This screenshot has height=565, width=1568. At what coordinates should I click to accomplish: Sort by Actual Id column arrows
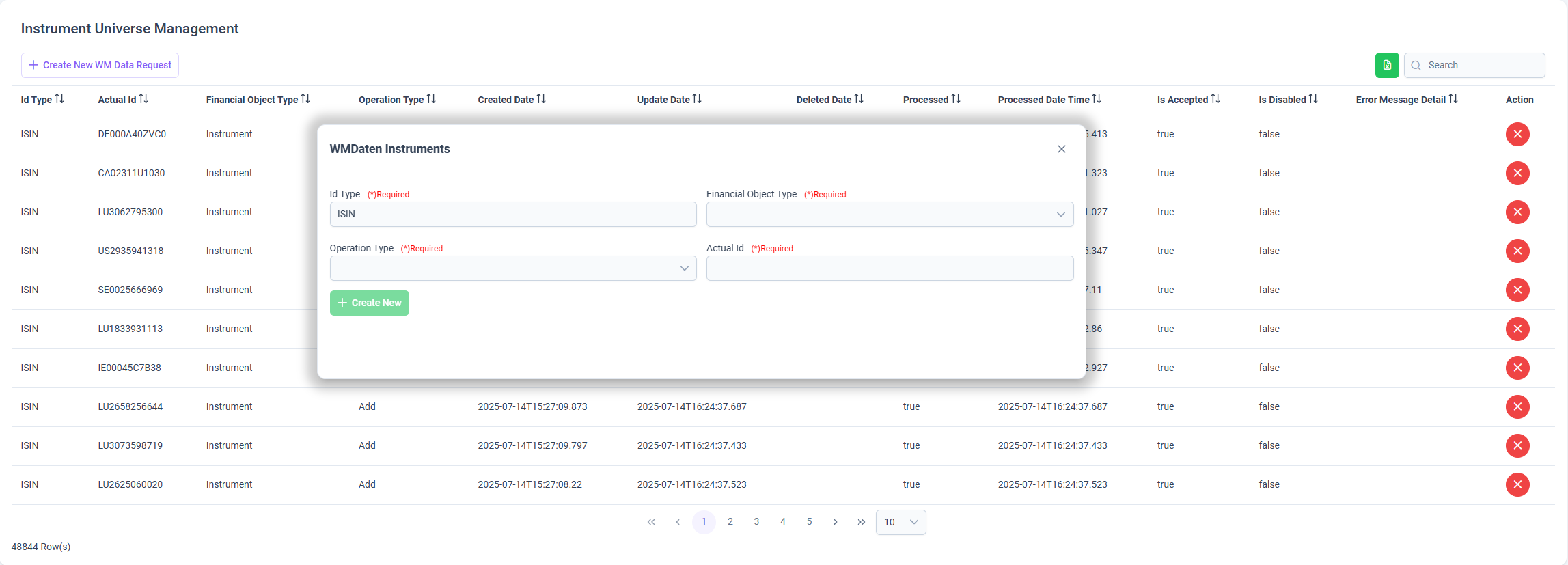(x=143, y=99)
